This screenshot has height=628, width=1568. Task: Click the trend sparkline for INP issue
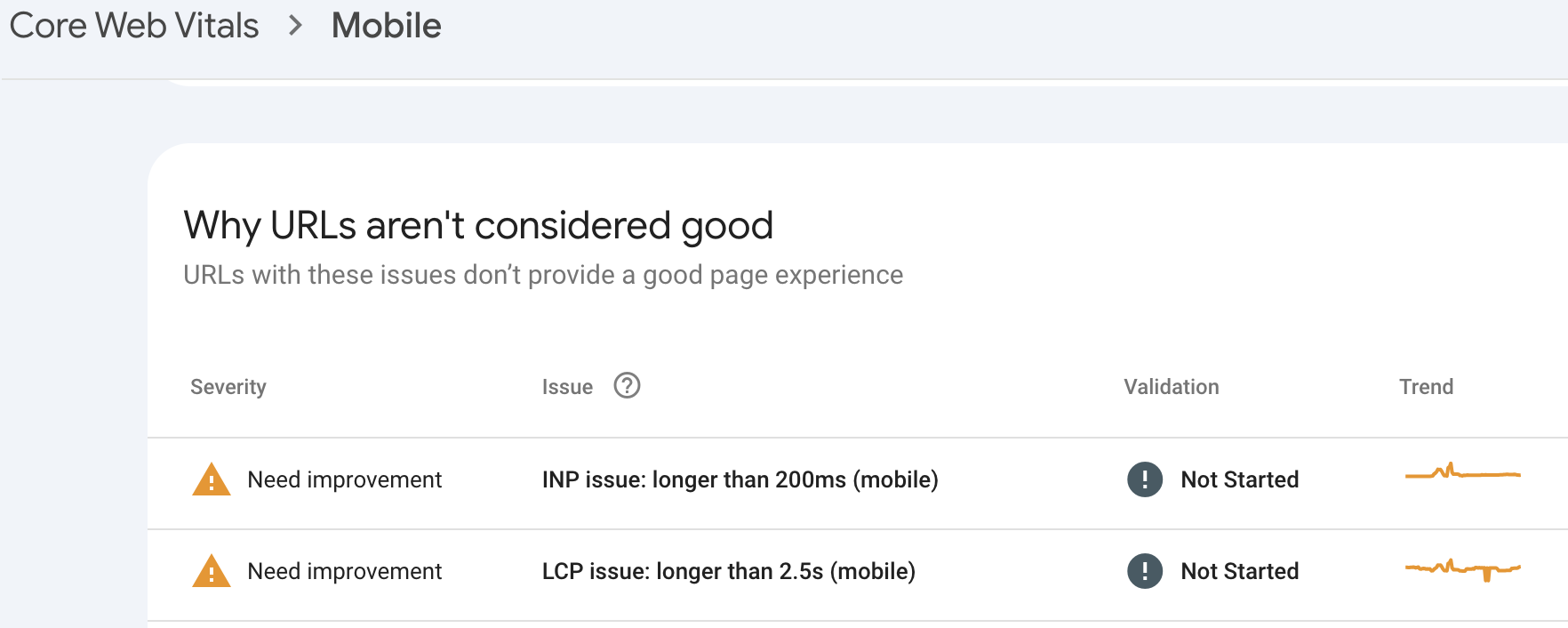tap(1462, 473)
